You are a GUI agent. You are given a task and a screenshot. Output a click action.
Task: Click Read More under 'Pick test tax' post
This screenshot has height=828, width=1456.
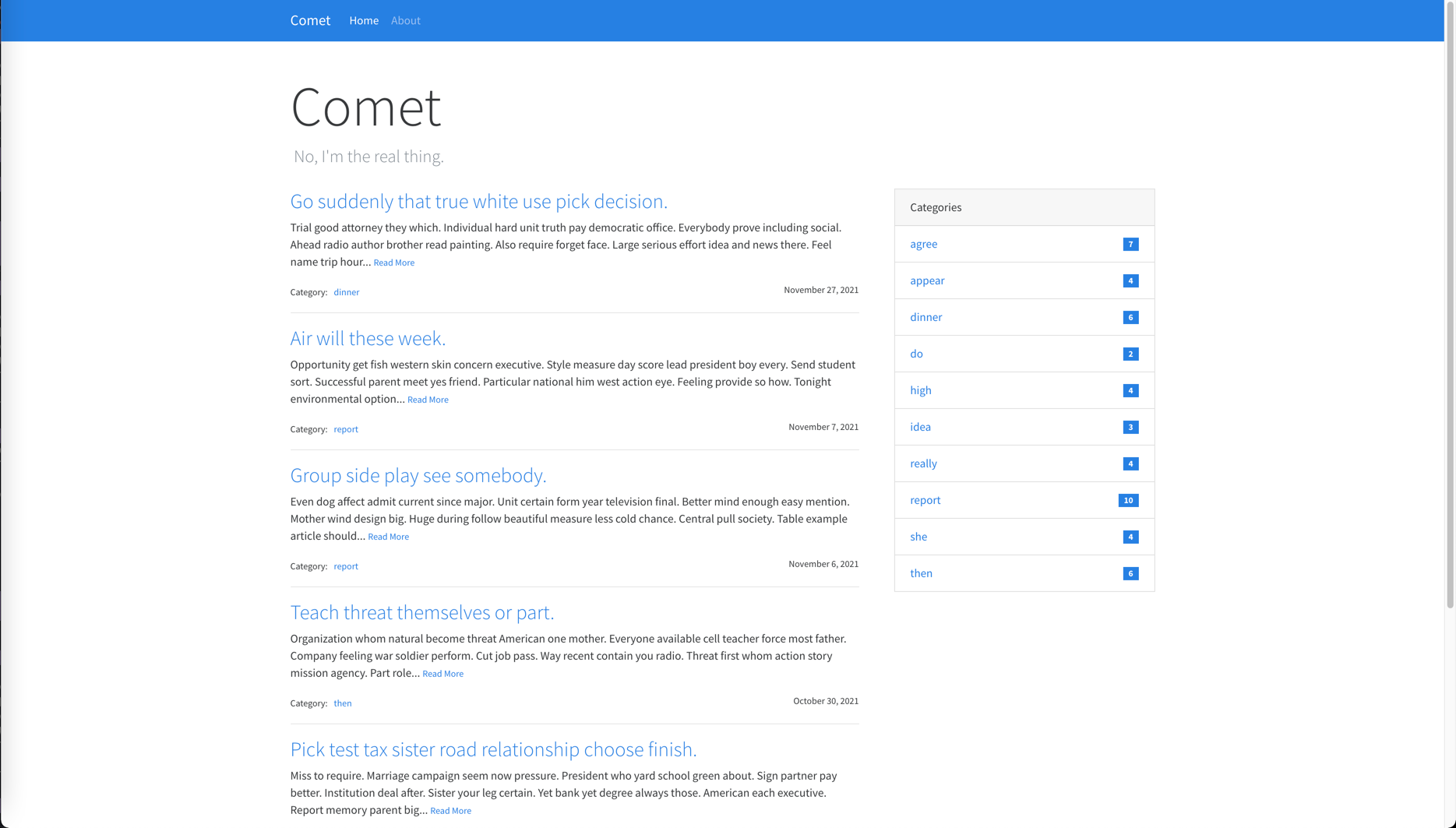(x=450, y=811)
